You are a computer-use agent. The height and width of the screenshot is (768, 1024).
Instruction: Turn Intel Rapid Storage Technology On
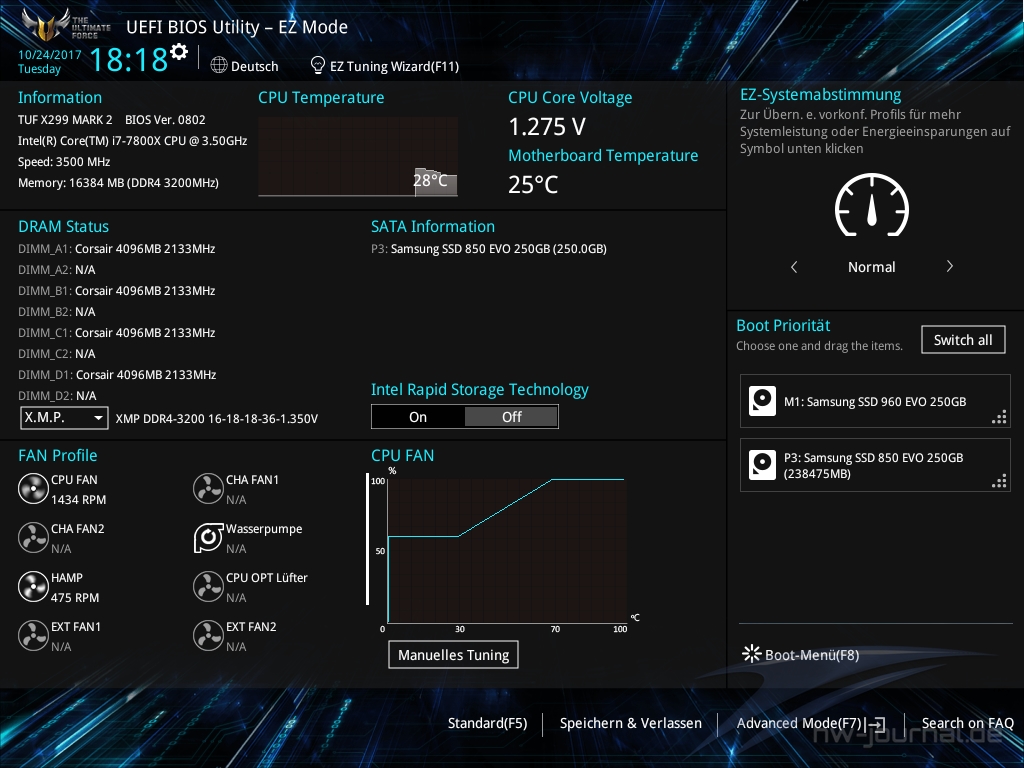pos(418,417)
